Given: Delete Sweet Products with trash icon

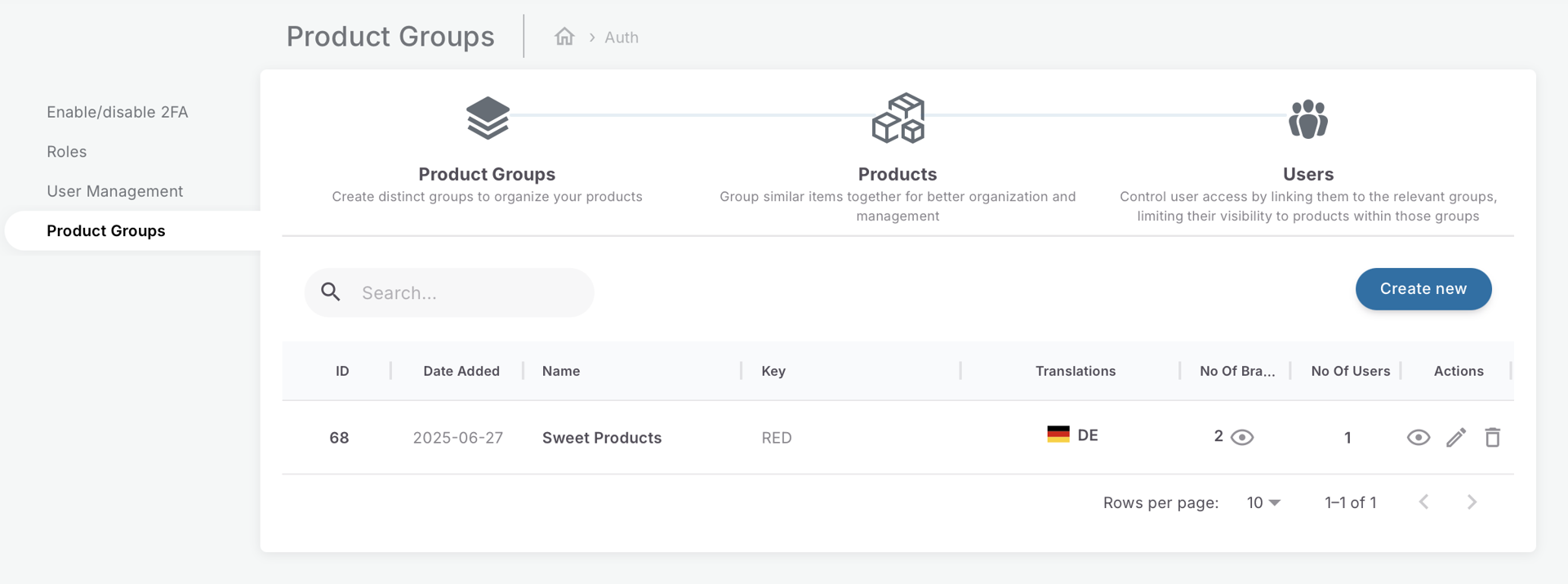Looking at the screenshot, I should pos(1493,437).
